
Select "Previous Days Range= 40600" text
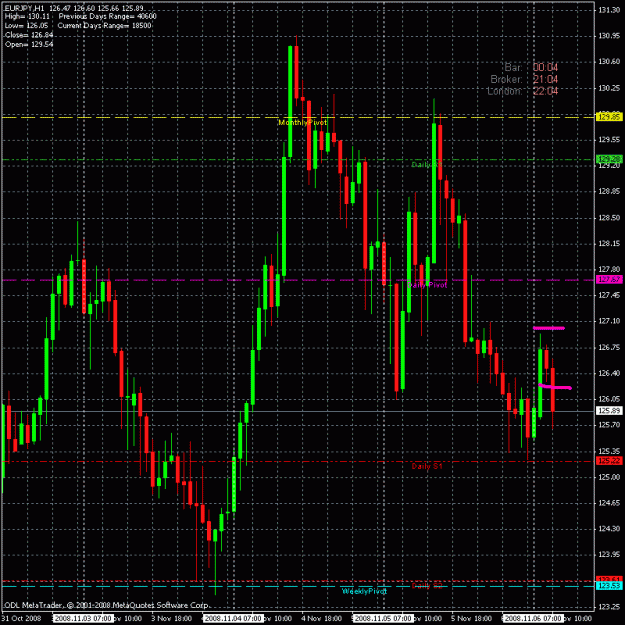(x=108, y=17)
